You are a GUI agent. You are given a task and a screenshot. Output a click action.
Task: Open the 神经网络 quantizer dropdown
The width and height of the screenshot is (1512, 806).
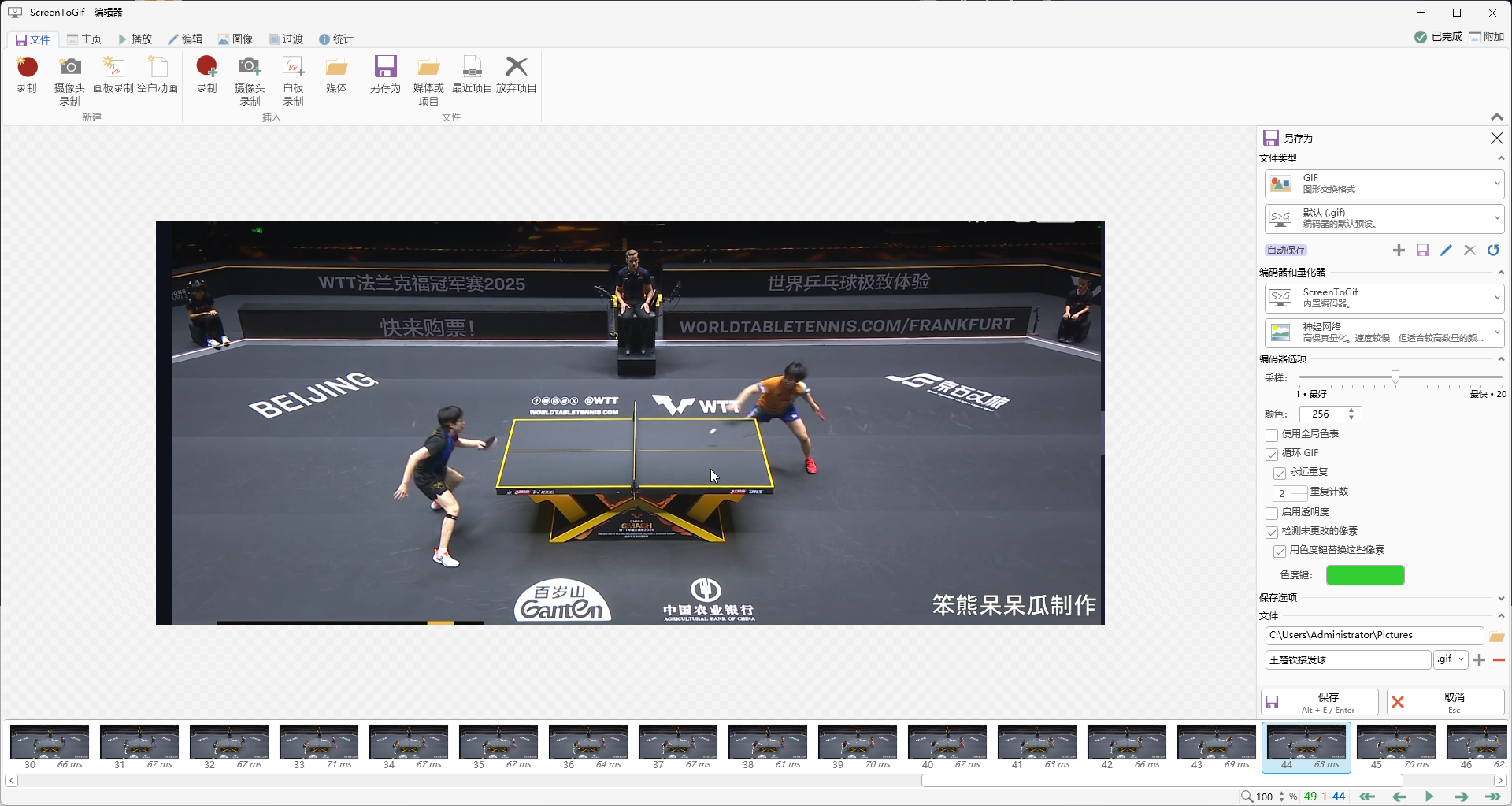coord(1384,332)
